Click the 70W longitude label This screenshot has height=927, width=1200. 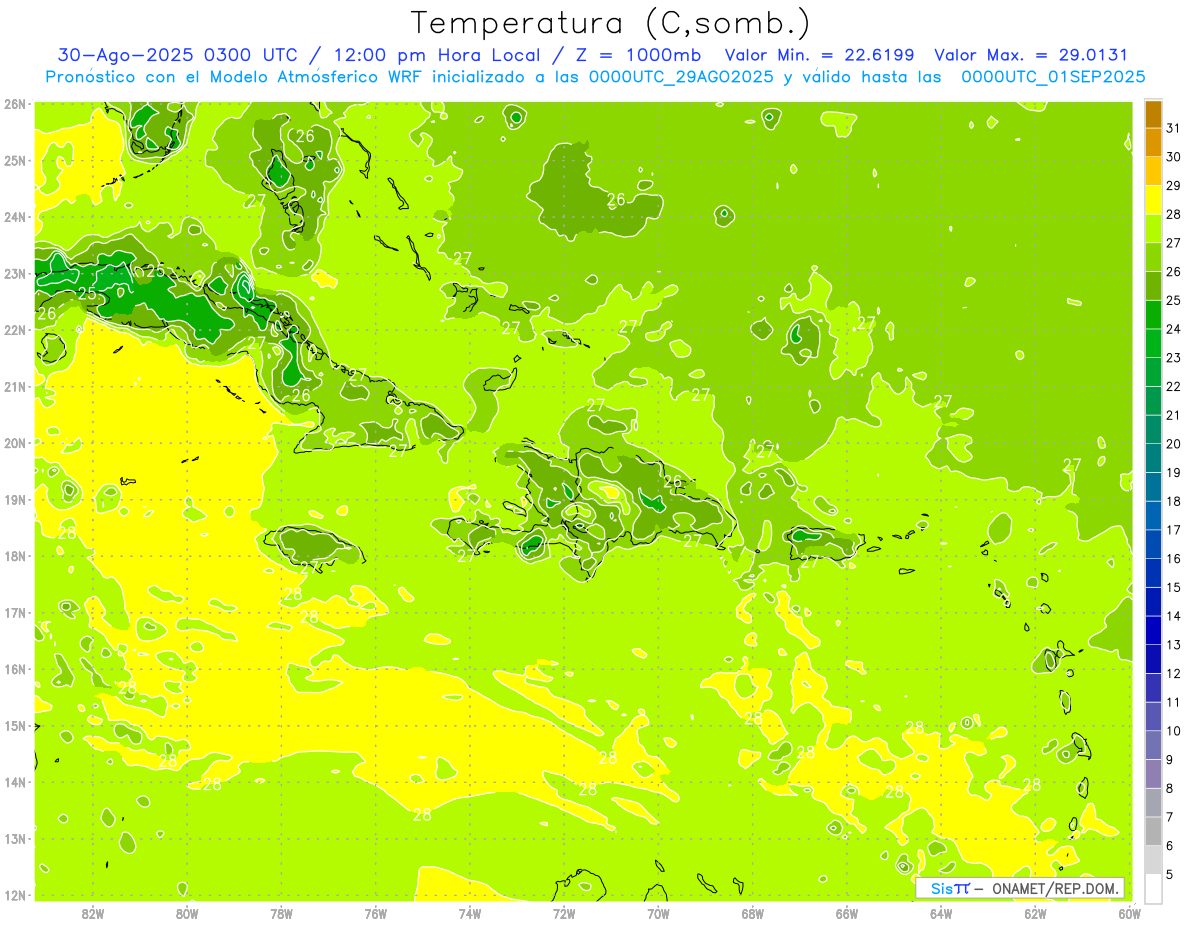[x=658, y=913]
